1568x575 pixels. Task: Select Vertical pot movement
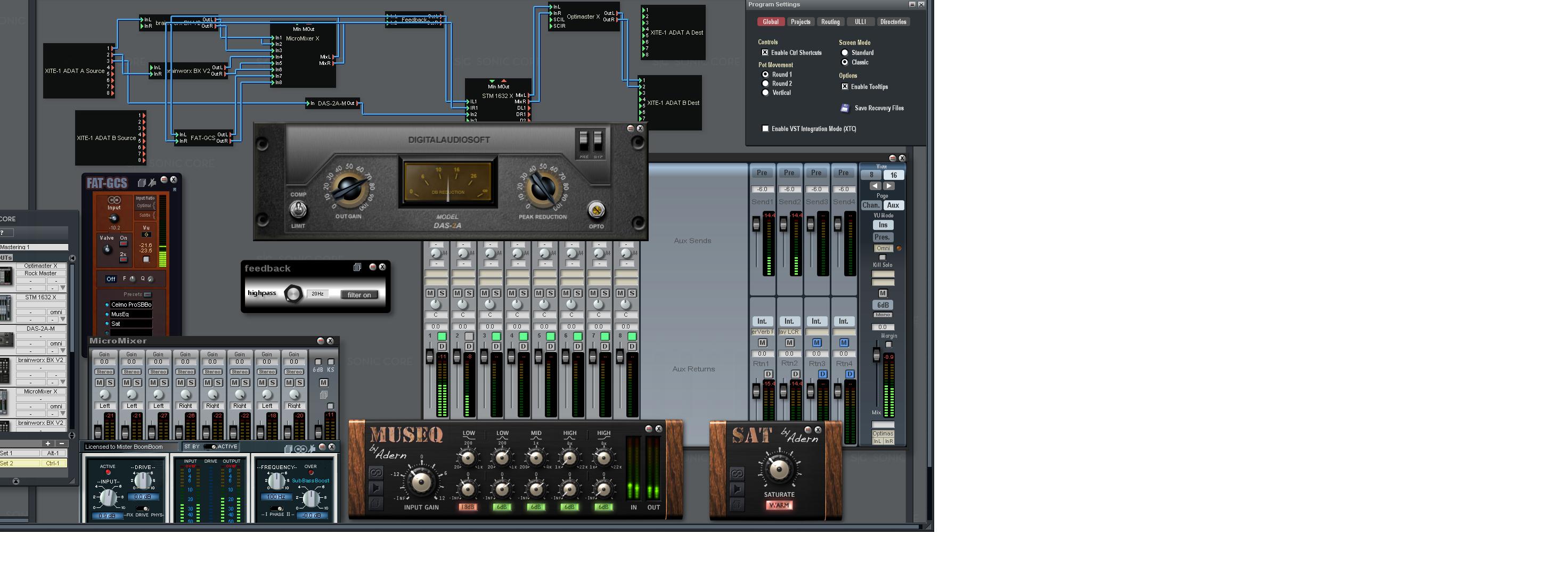[766, 93]
